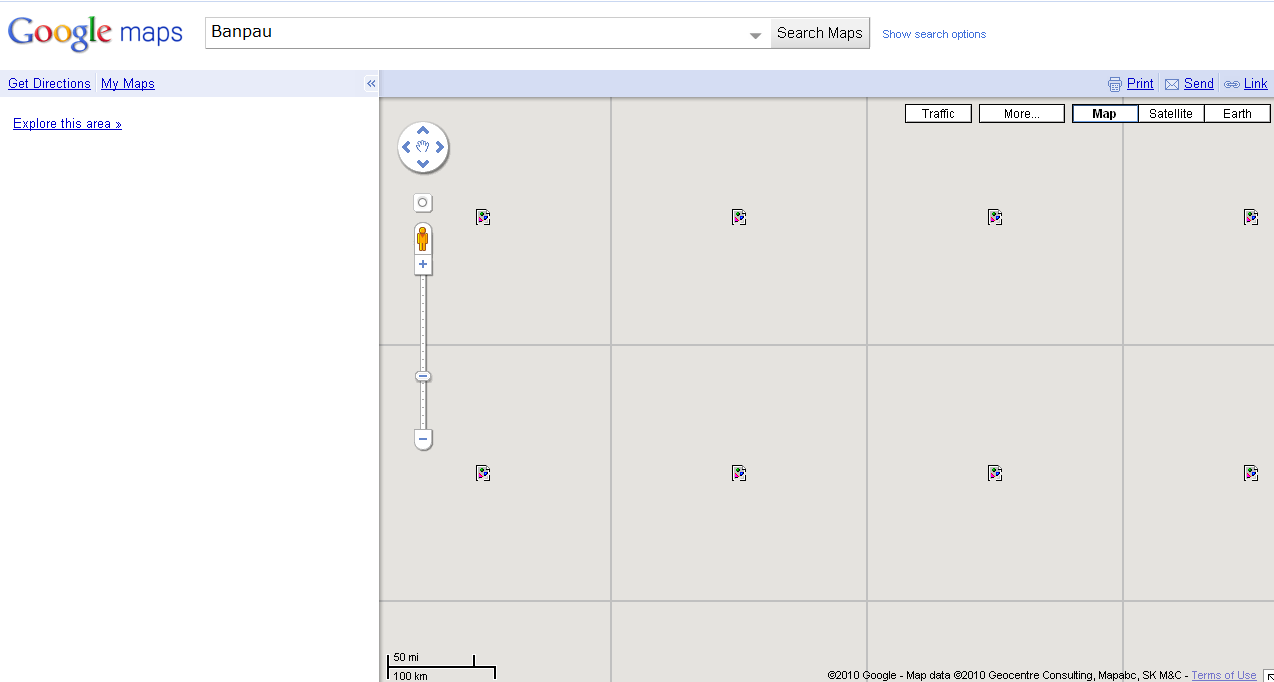Click the Link chain icon
The width and height of the screenshot is (1274, 682).
(x=1232, y=84)
